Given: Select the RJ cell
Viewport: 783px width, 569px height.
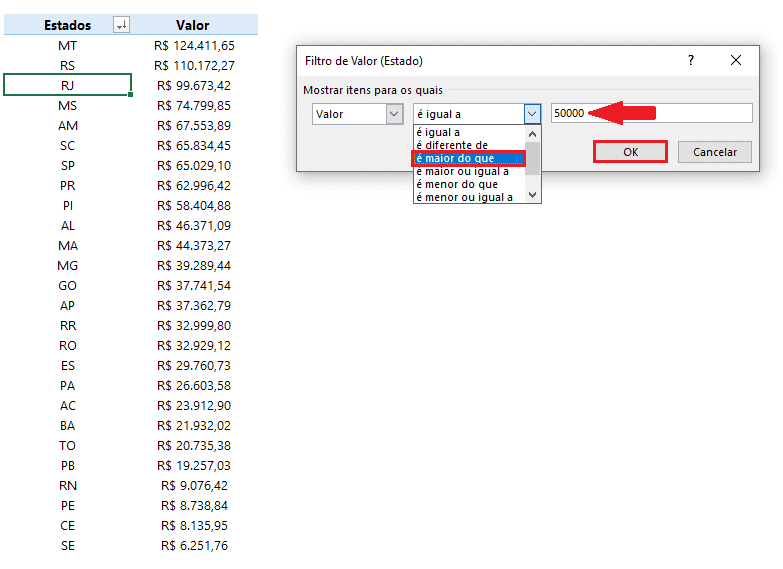Looking at the screenshot, I should tap(67, 85).
